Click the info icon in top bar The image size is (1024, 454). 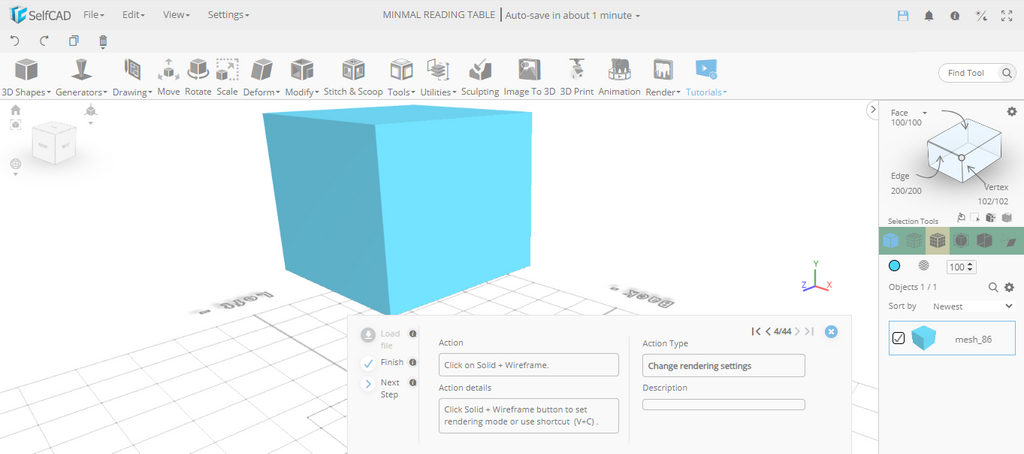click(955, 16)
